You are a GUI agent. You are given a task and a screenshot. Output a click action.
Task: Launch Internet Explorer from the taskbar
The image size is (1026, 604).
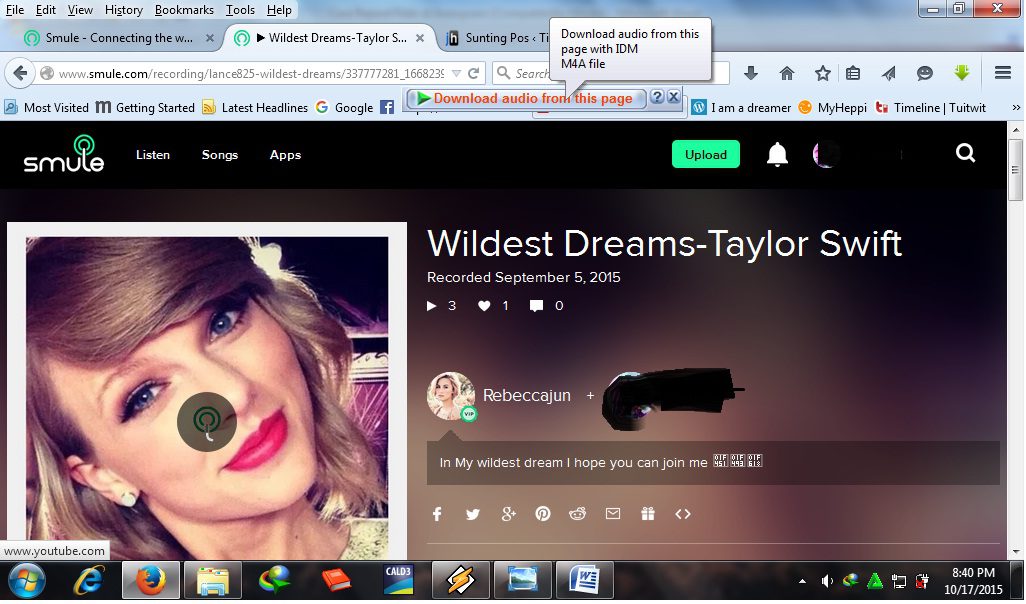88,580
